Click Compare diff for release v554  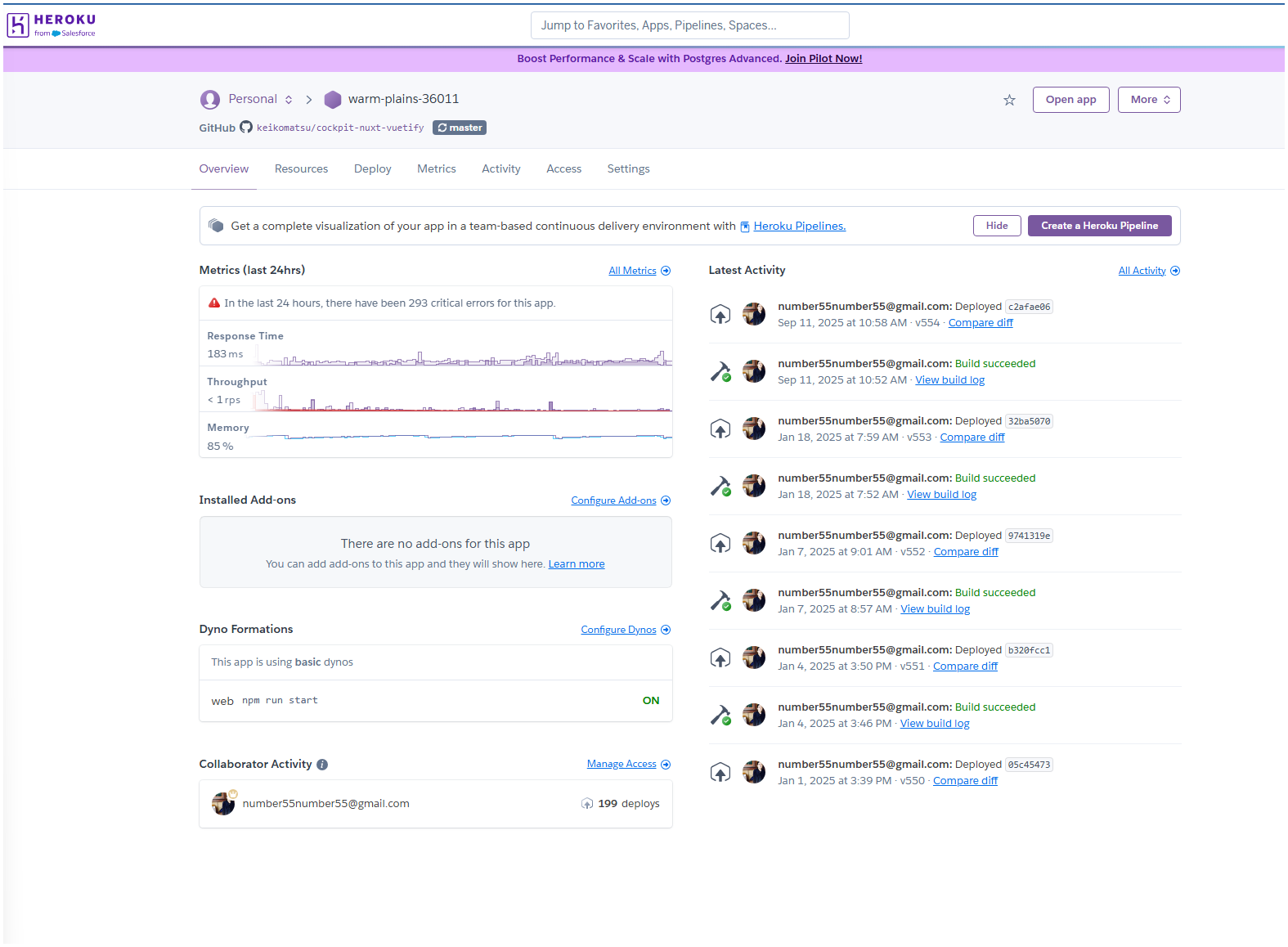coord(981,323)
